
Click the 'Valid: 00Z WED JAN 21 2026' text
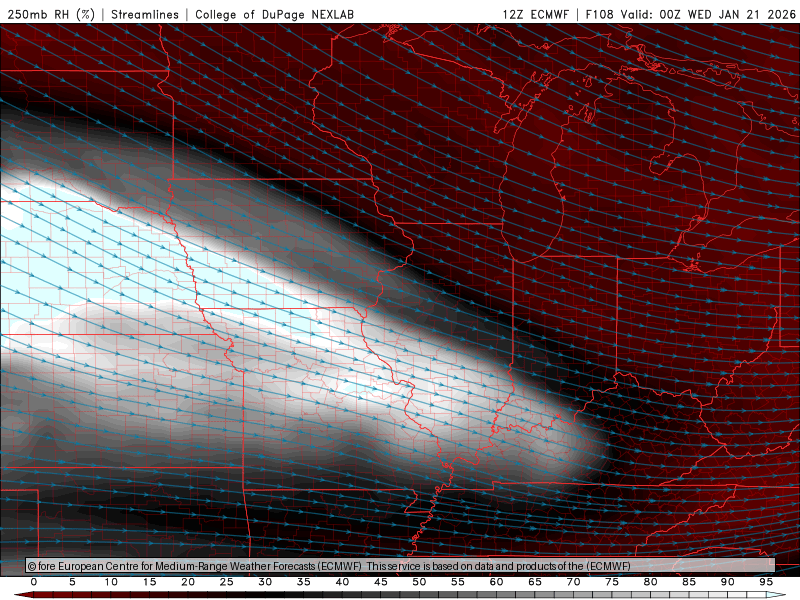[708, 14]
